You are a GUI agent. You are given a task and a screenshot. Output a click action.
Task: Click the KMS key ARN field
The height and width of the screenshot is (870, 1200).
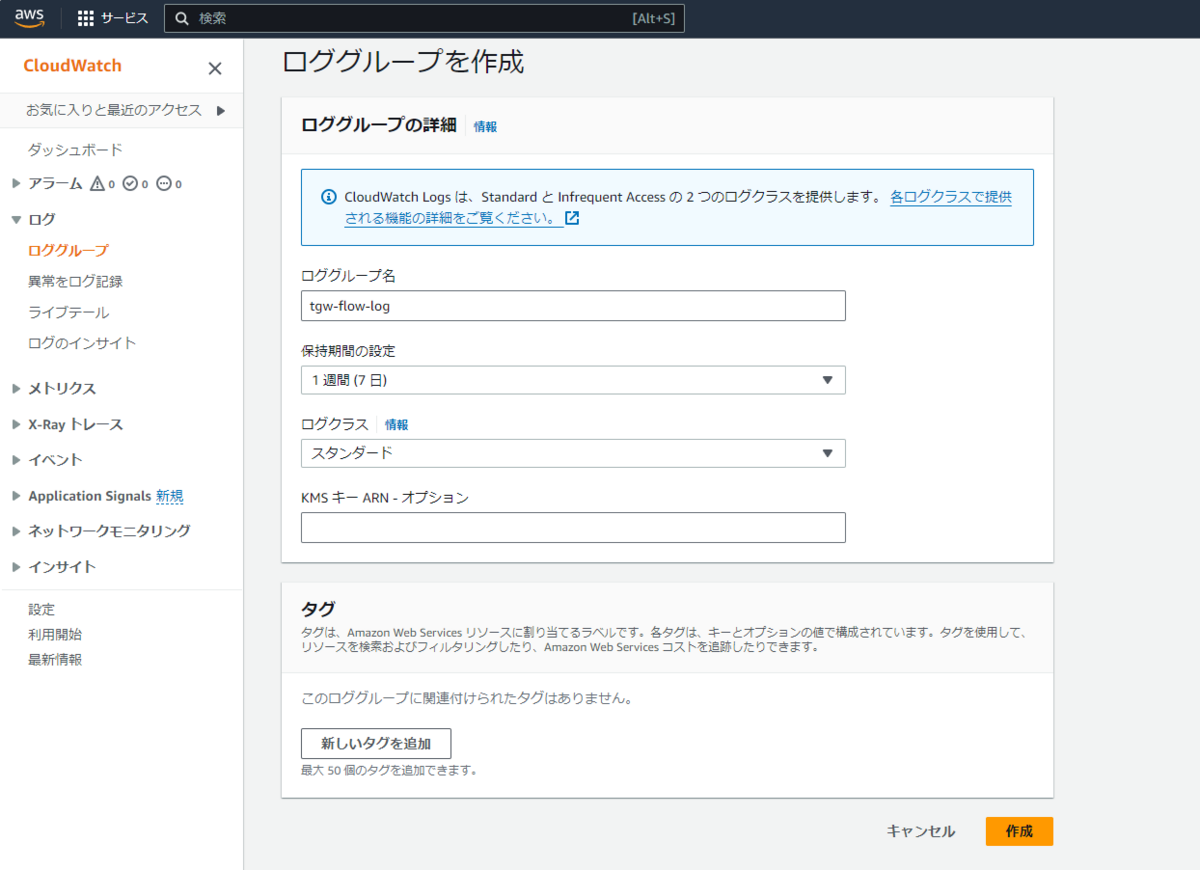click(x=573, y=528)
